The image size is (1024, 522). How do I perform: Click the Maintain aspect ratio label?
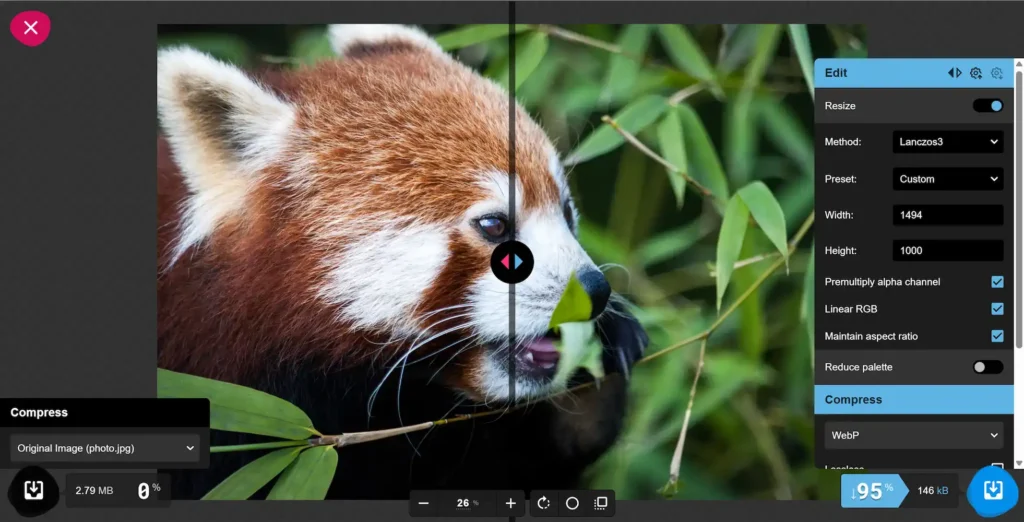pos(871,336)
